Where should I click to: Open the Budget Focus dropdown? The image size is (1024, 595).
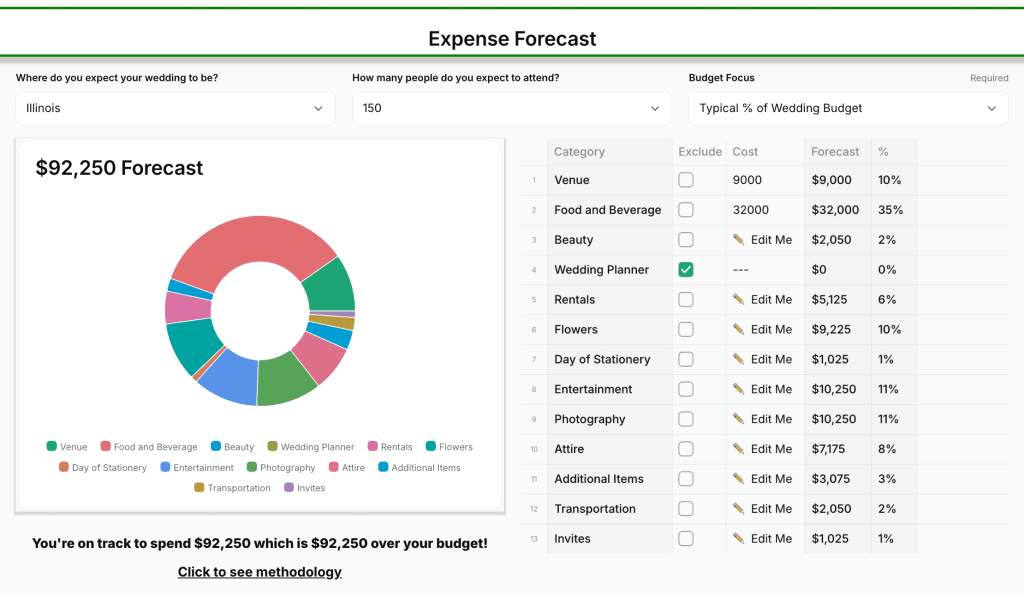point(848,108)
